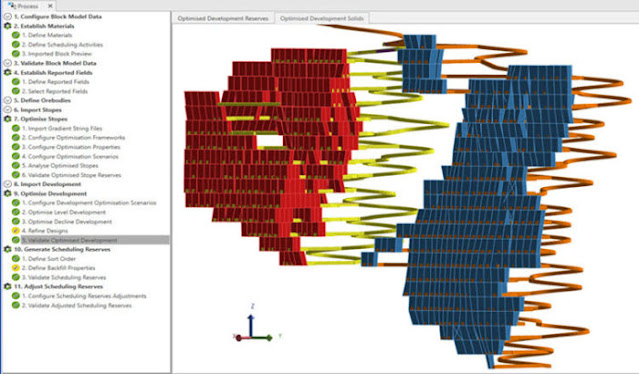Click gear icon beside Establish Reported Fields
Image resolution: width=639 pixels, height=374 pixels.
(7, 73)
